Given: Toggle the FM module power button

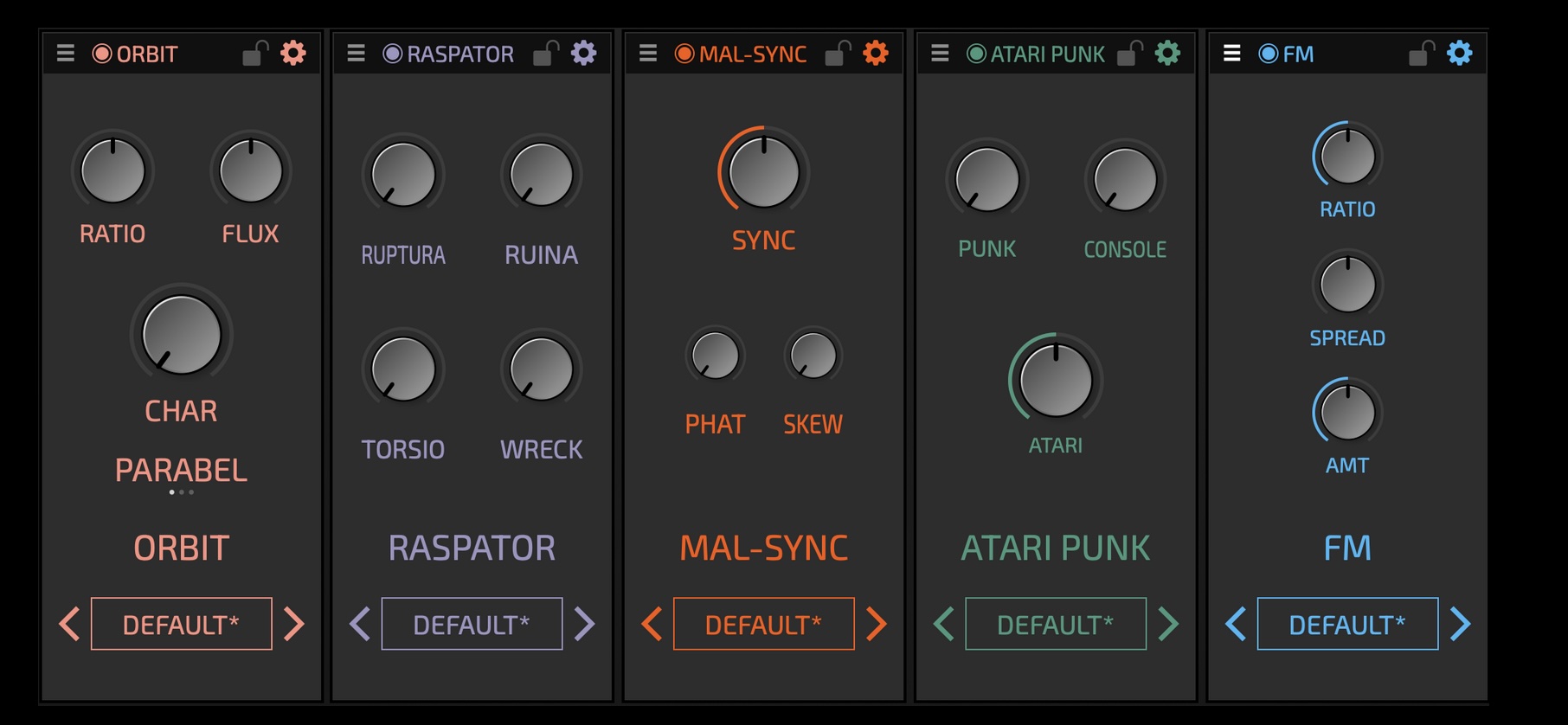Looking at the screenshot, I should tap(1269, 54).
